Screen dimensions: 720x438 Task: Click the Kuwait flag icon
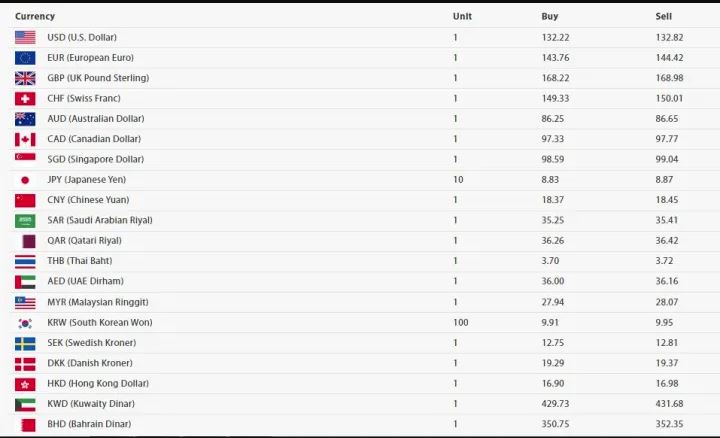click(25, 404)
